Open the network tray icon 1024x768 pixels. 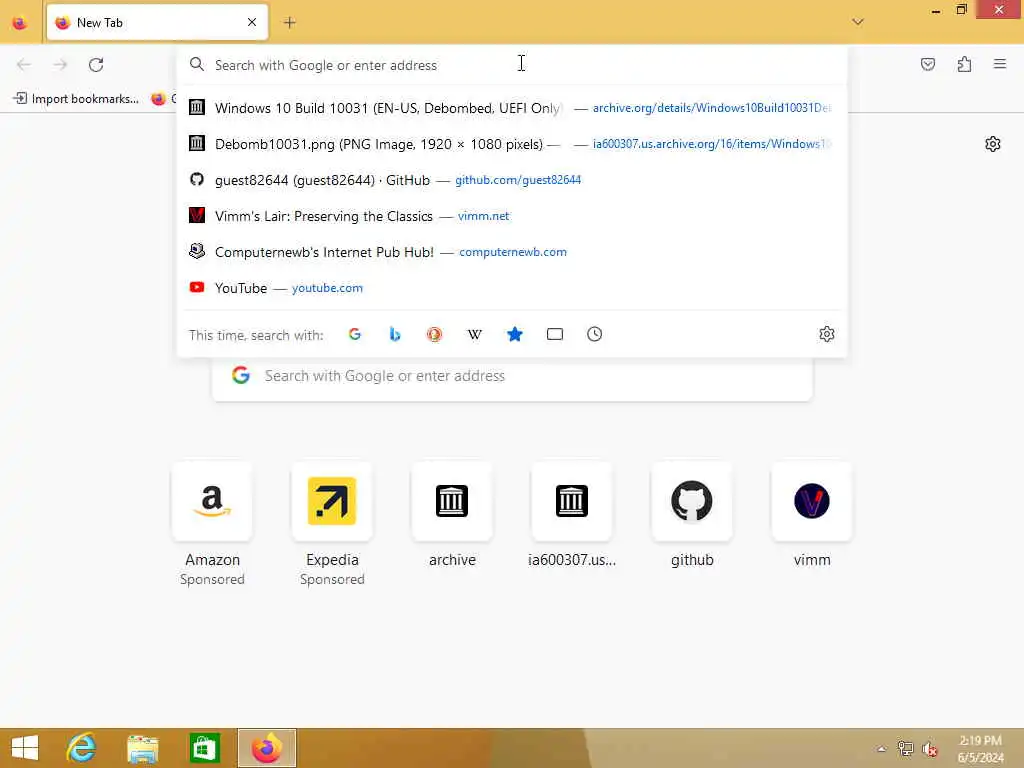tap(905, 749)
